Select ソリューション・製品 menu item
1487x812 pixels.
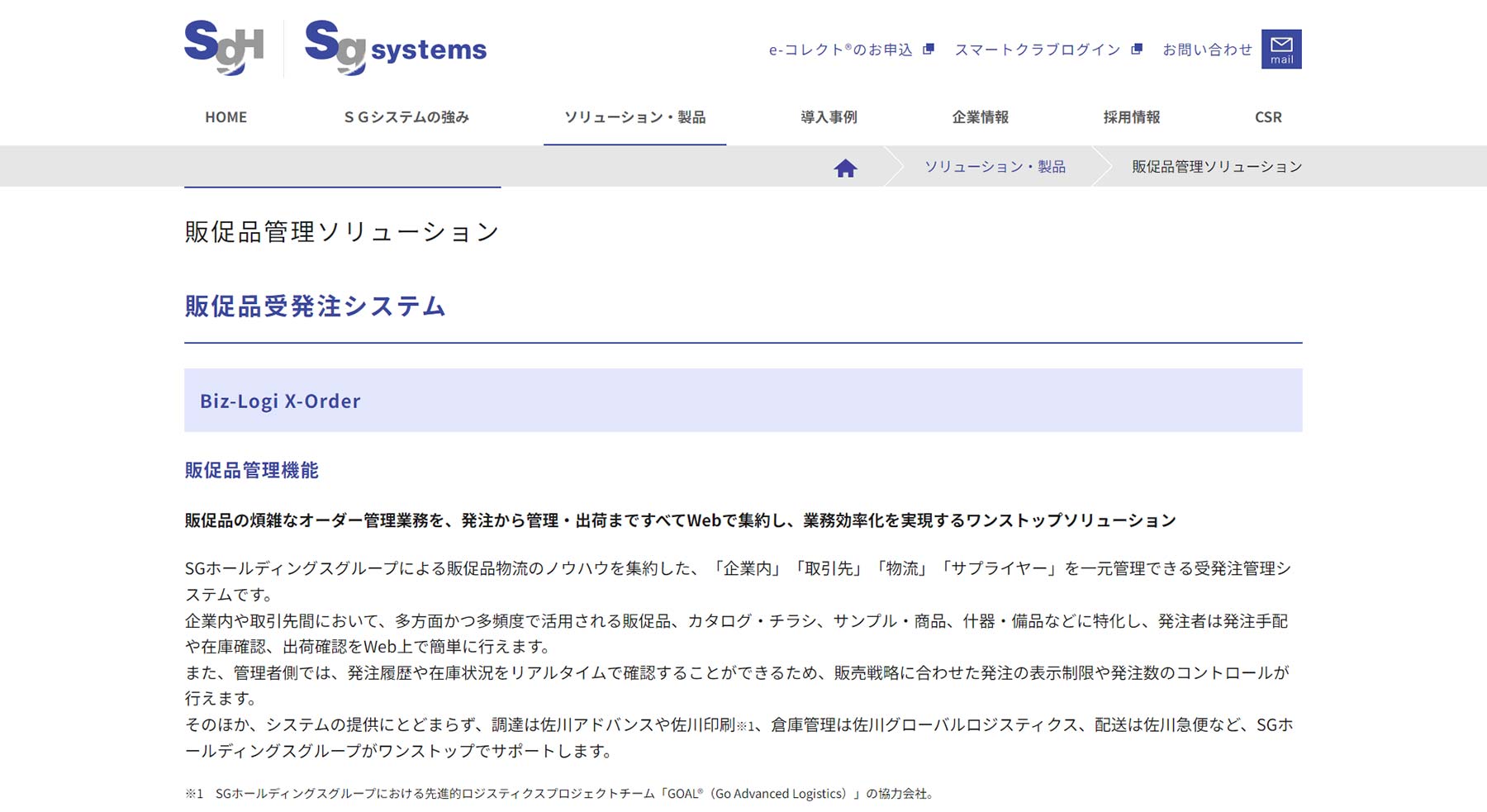point(634,117)
